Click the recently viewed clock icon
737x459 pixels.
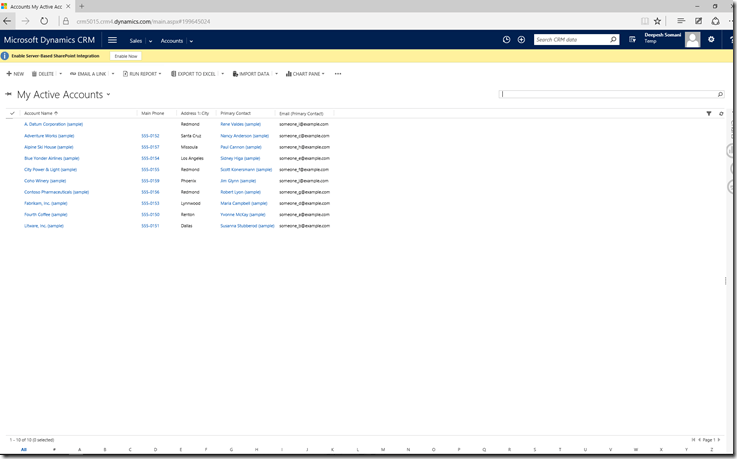pyautogui.click(x=506, y=40)
